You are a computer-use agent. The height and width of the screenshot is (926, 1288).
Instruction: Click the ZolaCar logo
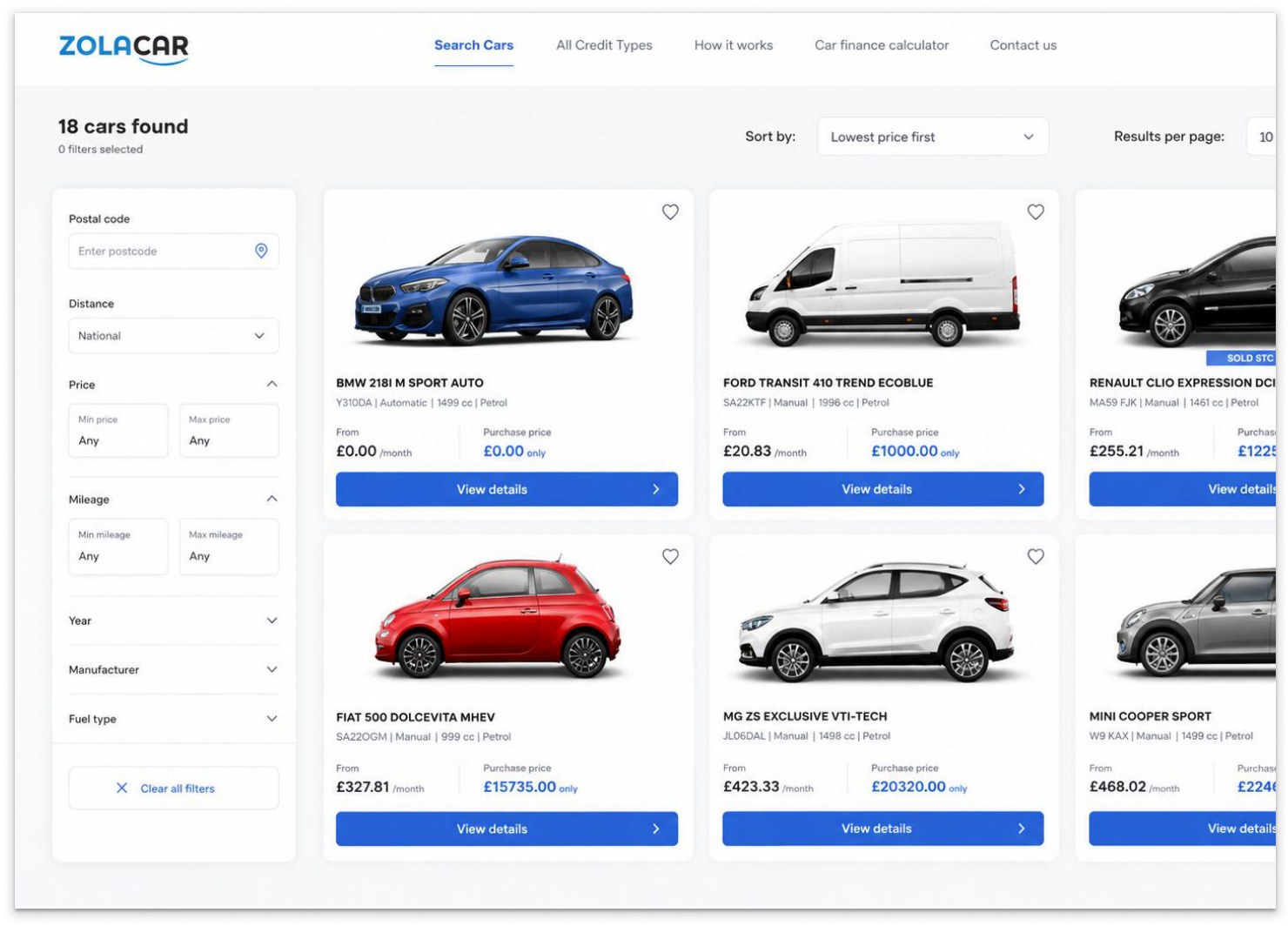click(124, 48)
